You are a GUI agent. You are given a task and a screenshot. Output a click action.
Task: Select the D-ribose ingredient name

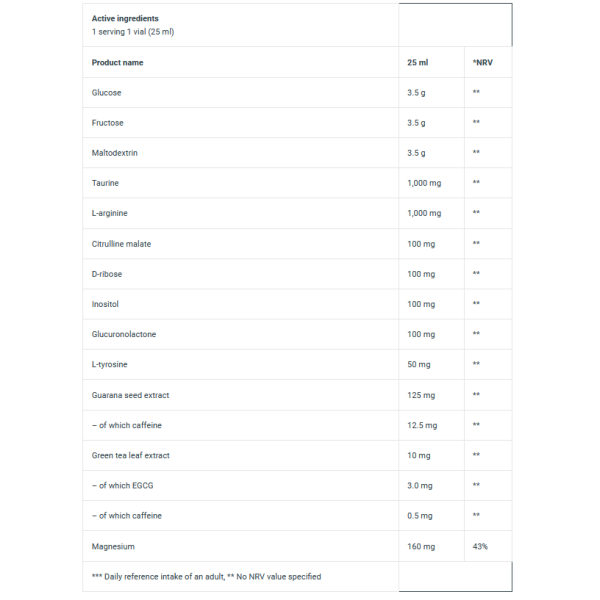tap(107, 274)
